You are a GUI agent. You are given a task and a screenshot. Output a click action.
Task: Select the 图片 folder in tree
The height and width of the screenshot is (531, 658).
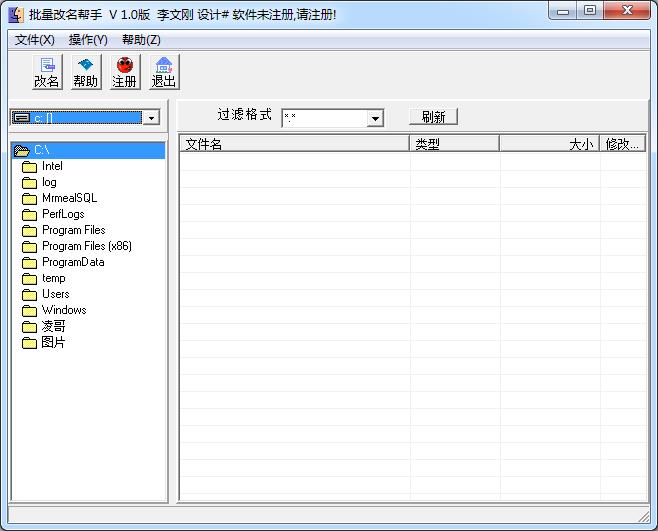(53, 342)
